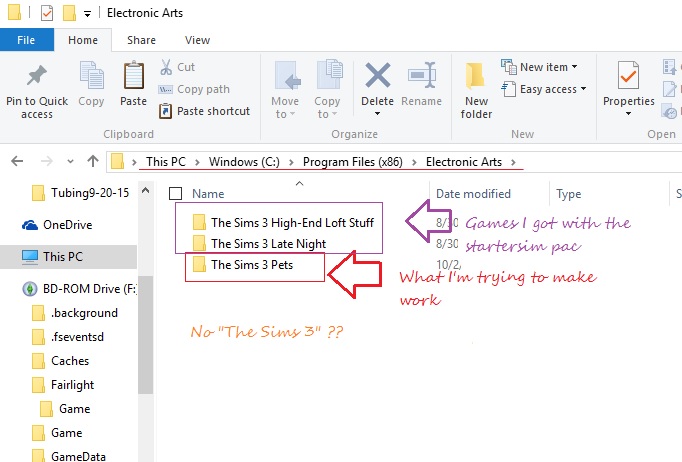682x462 pixels.
Task: Click the Up one level arrow
Action: coord(93,161)
